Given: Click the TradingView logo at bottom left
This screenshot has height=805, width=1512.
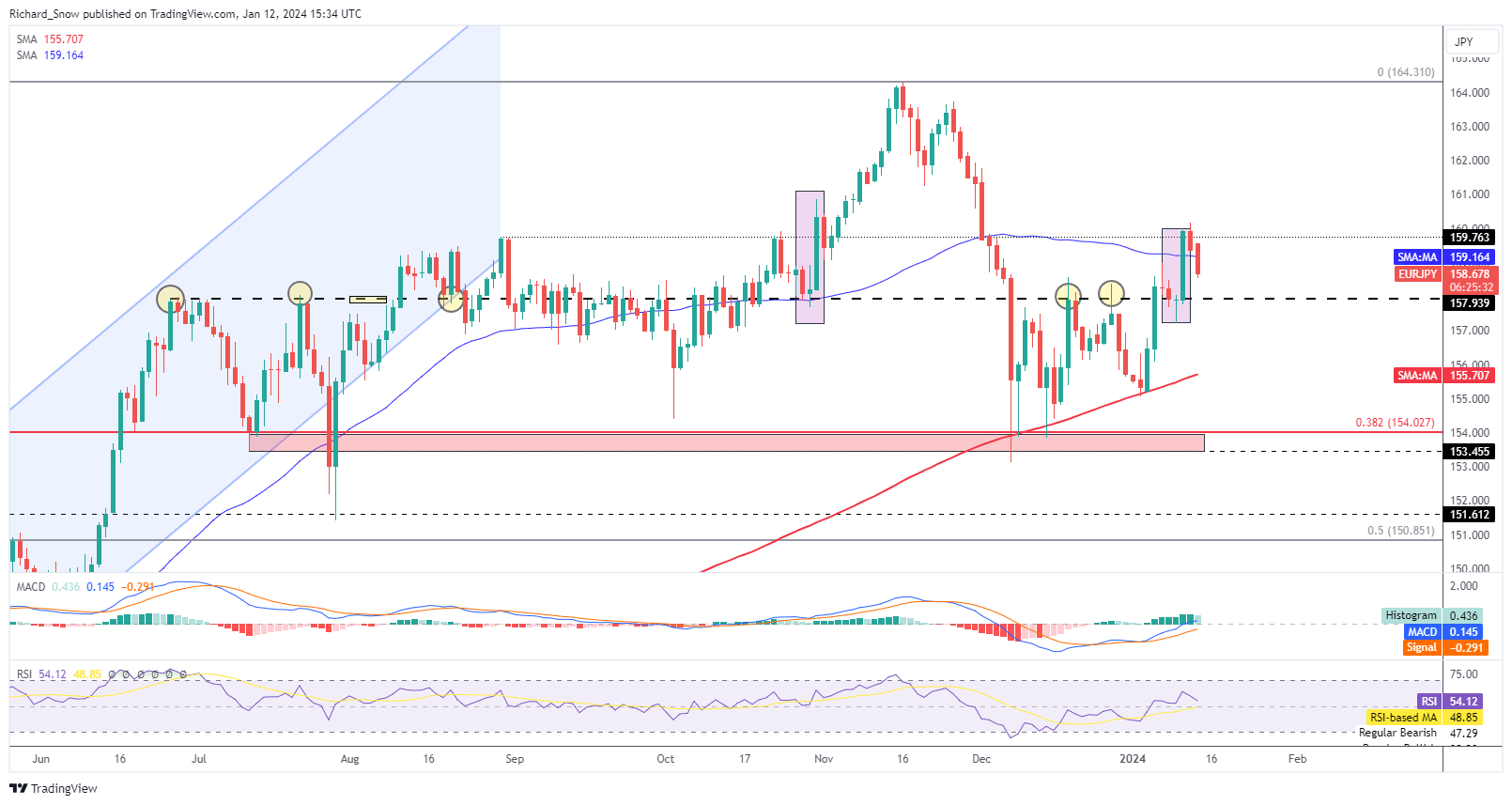Looking at the screenshot, I should [54, 788].
